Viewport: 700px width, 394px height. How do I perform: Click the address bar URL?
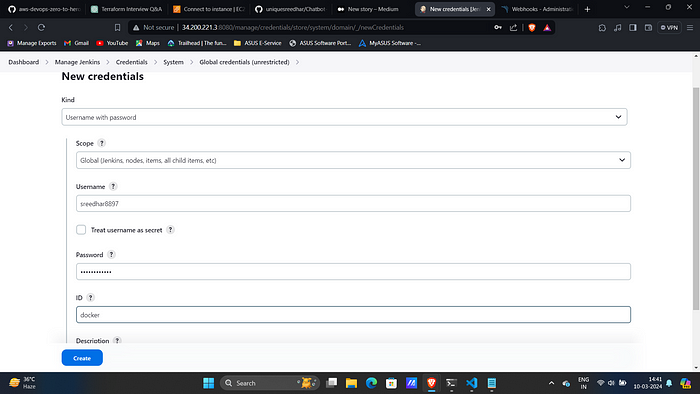[x=293, y=27]
